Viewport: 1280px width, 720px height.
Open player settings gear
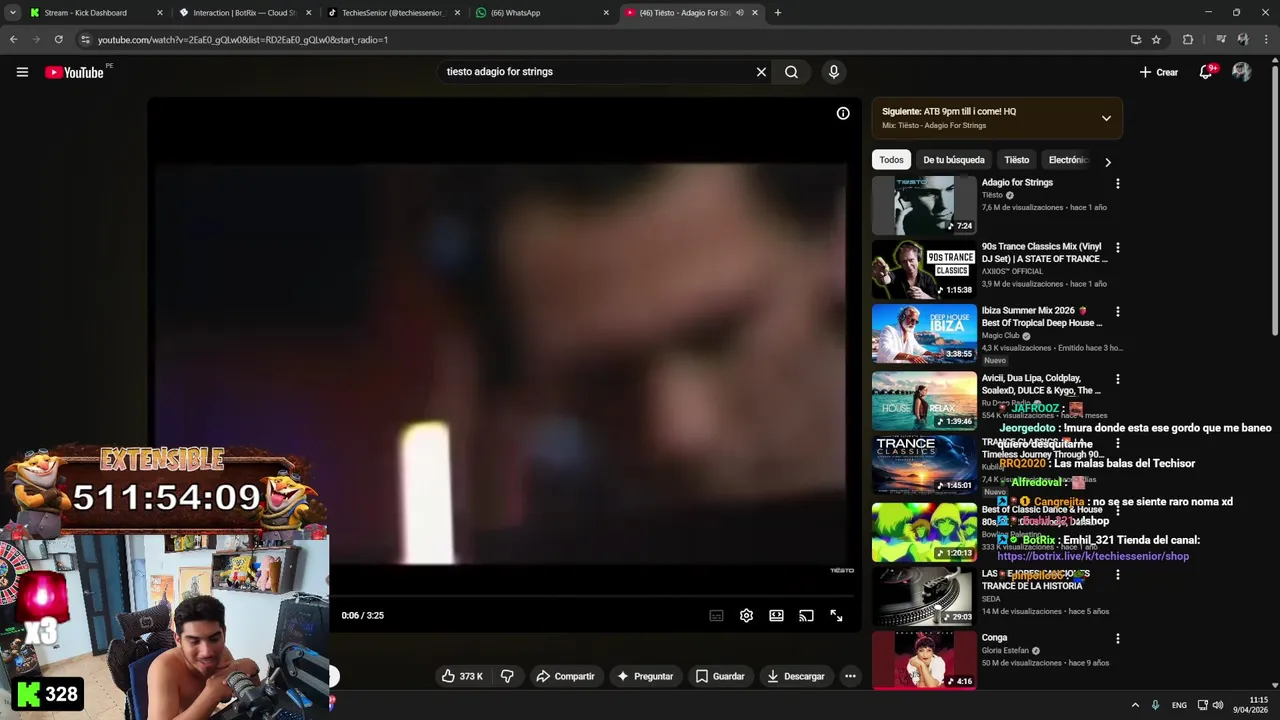pos(746,616)
